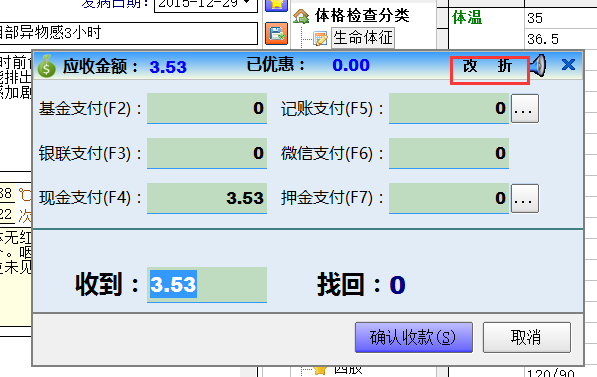The image size is (597, 377).
Task: Click the 微信支付(F6) label
Action: coord(332,153)
